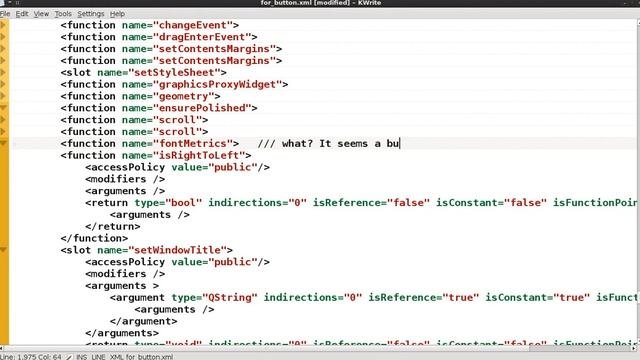Toggle LINE selection mode in status bar
Image resolution: width=640 pixels, height=360 pixels.
[x=98, y=357]
